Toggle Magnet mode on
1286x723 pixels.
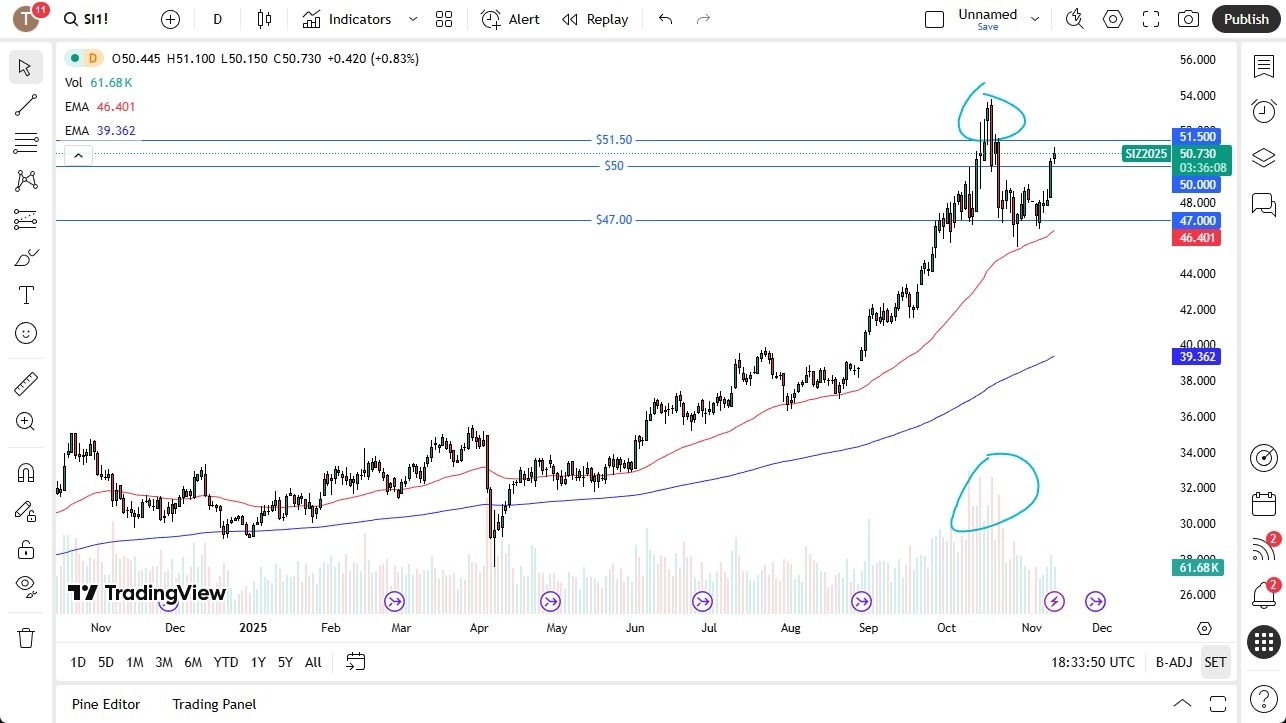click(x=25, y=472)
